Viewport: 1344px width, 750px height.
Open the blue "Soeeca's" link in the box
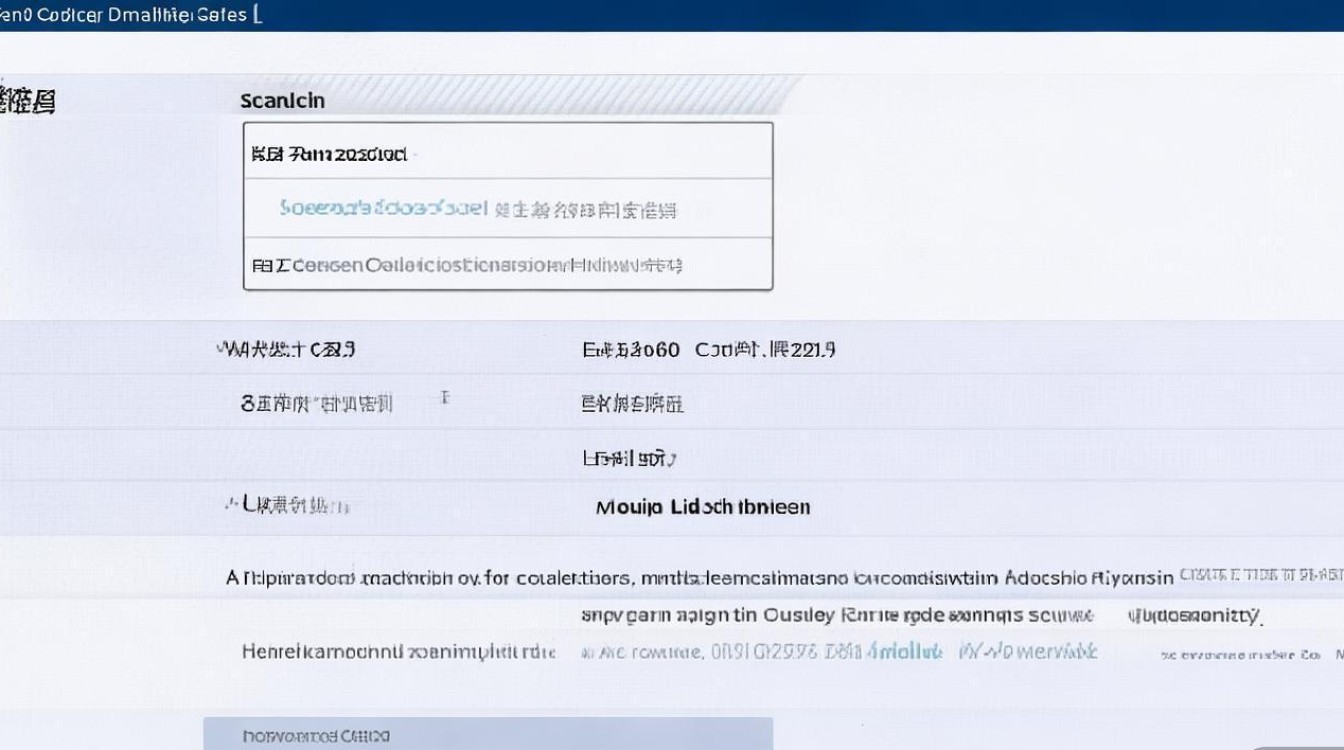(x=383, y=209)
